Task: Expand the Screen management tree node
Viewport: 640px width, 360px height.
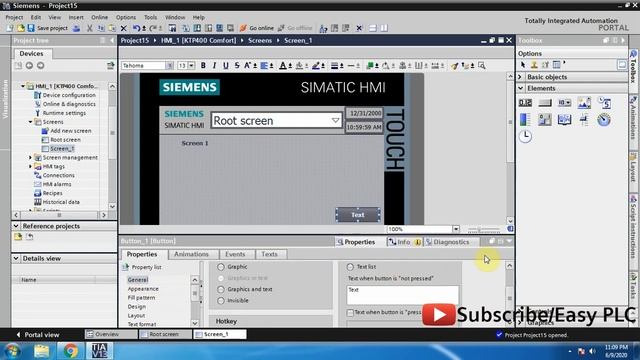Action: click(x=30, y=158)
